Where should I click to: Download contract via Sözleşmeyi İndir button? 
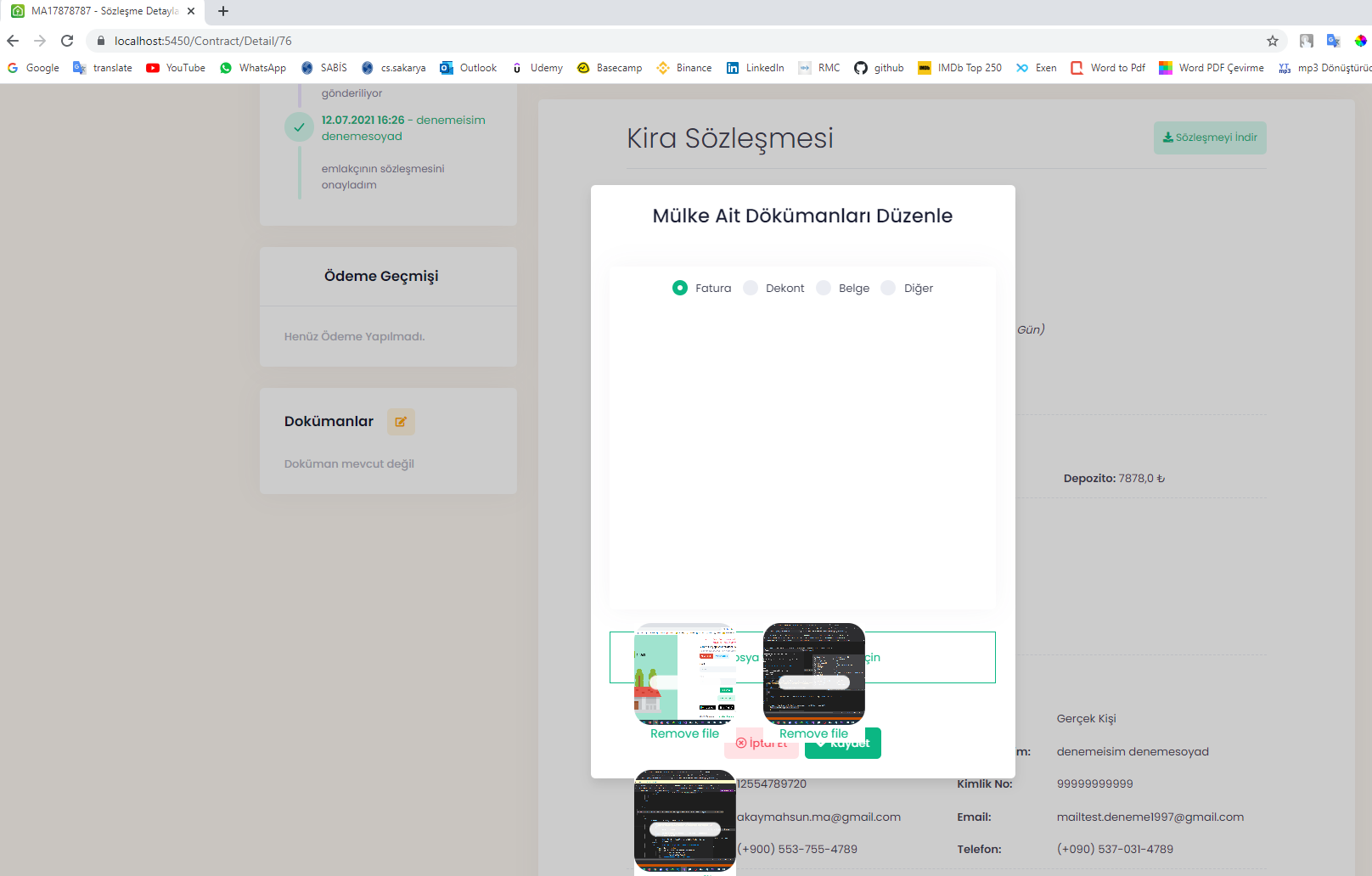tap(1209, 138)
